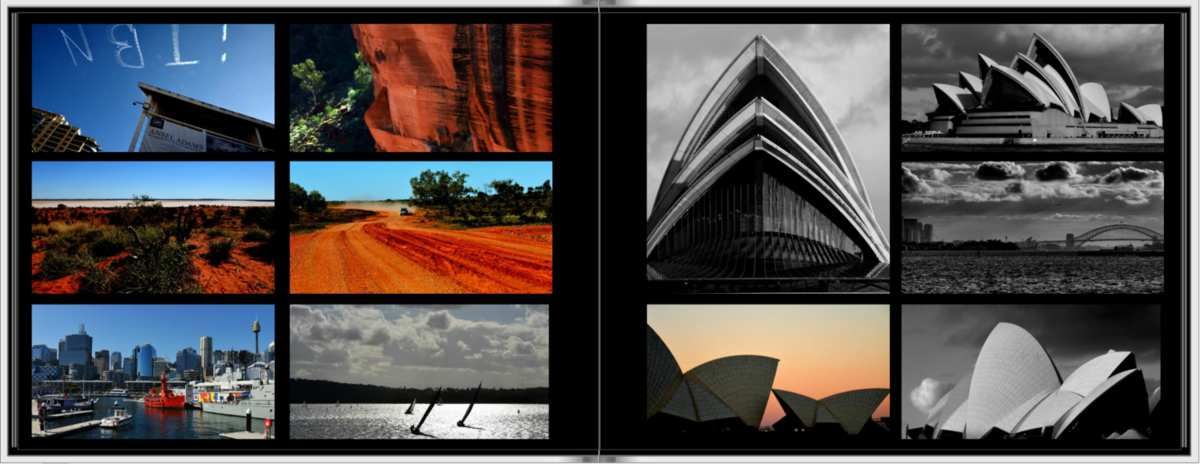Viewport: 1200px width, 464px height.
Task: Click the red rock cliff photo
Action: [421, 88]
